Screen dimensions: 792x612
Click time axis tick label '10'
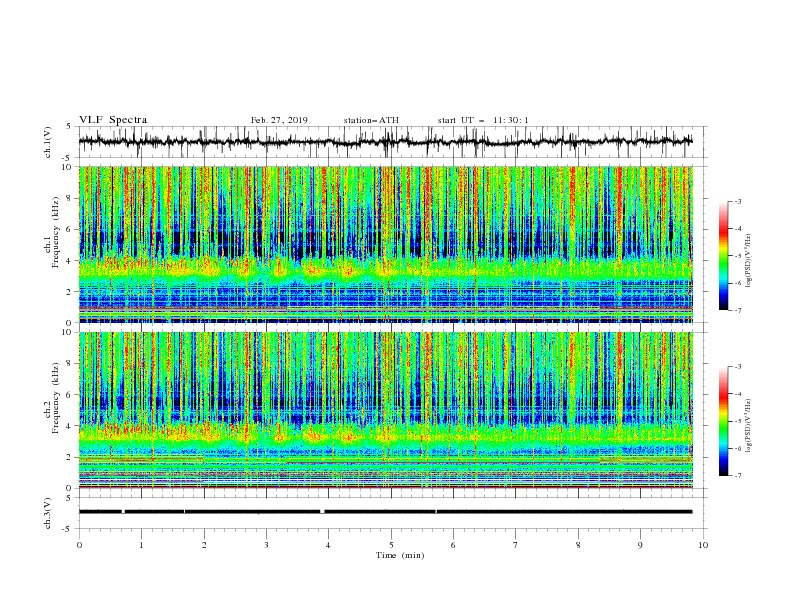click(703, 545)
